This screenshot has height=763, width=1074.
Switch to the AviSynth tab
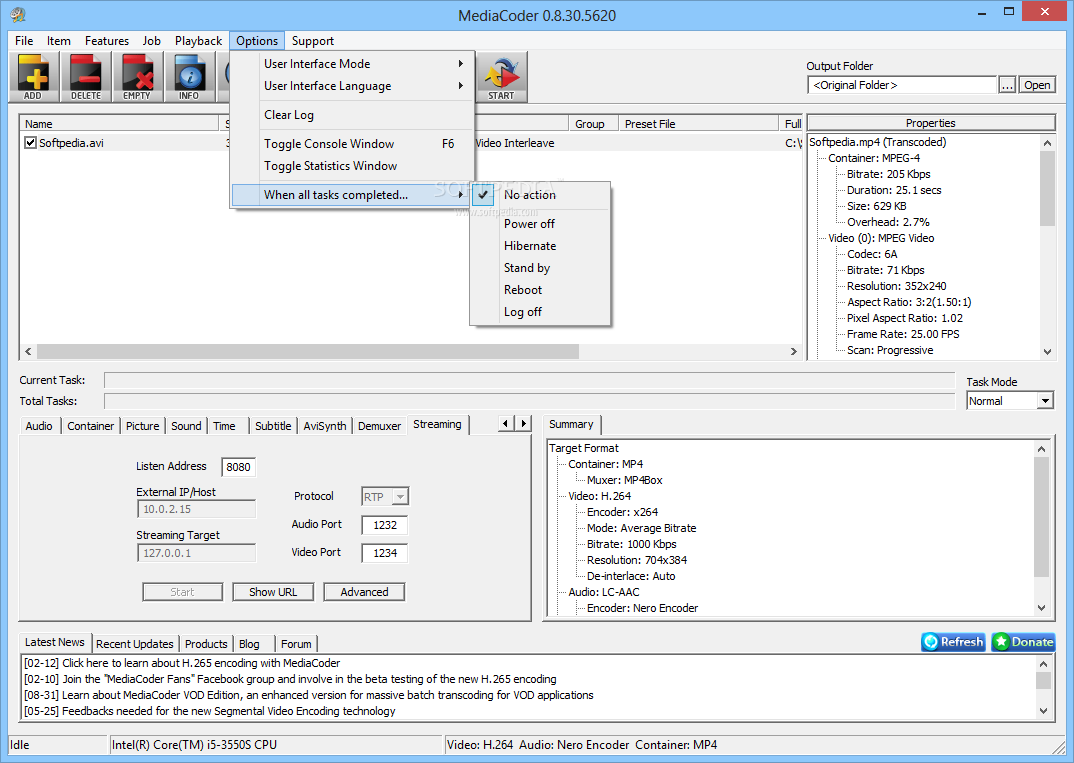click(x=325, y=426)
